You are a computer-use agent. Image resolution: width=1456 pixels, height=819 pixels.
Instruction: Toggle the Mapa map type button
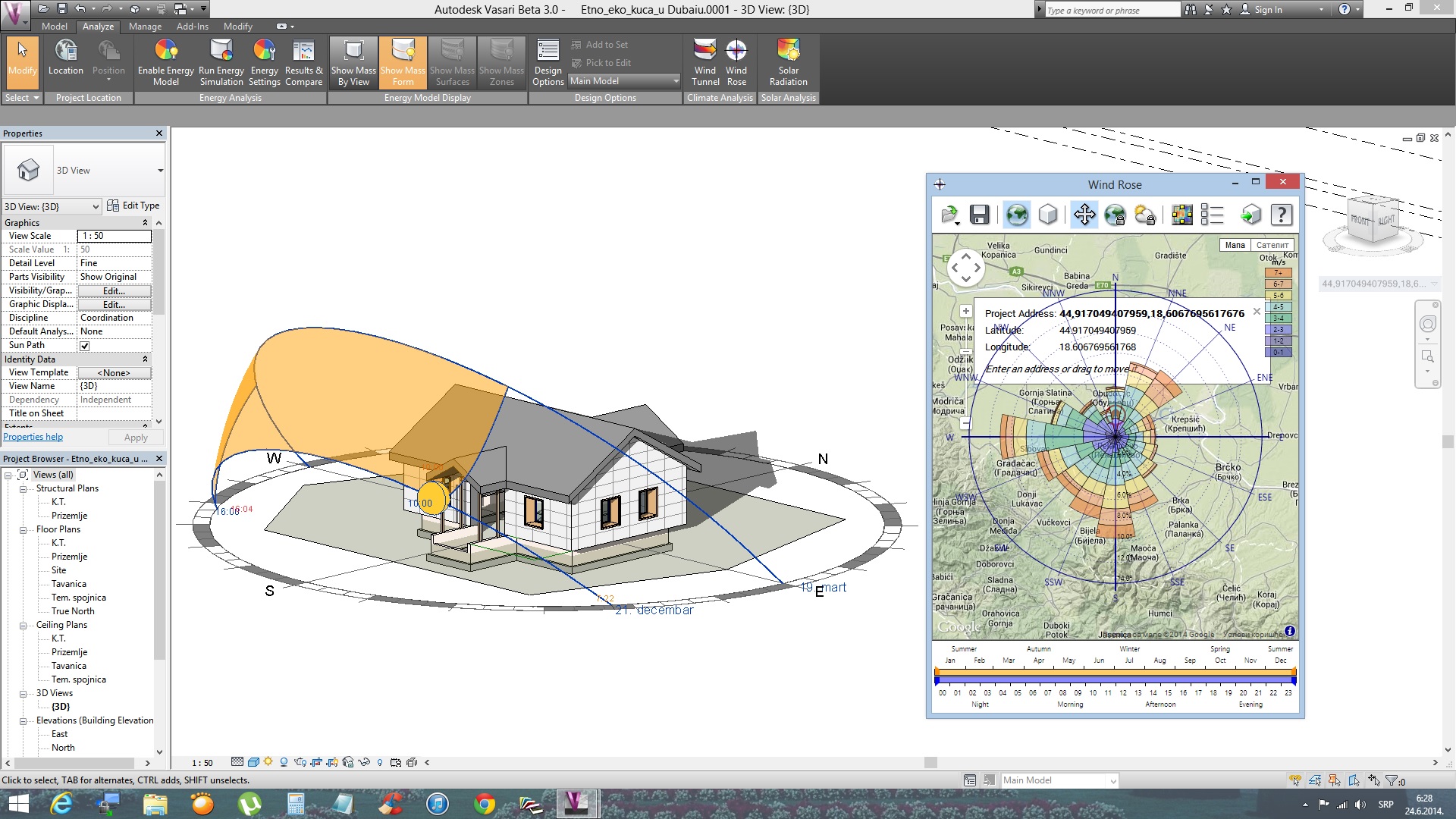tap(1235, 245)
